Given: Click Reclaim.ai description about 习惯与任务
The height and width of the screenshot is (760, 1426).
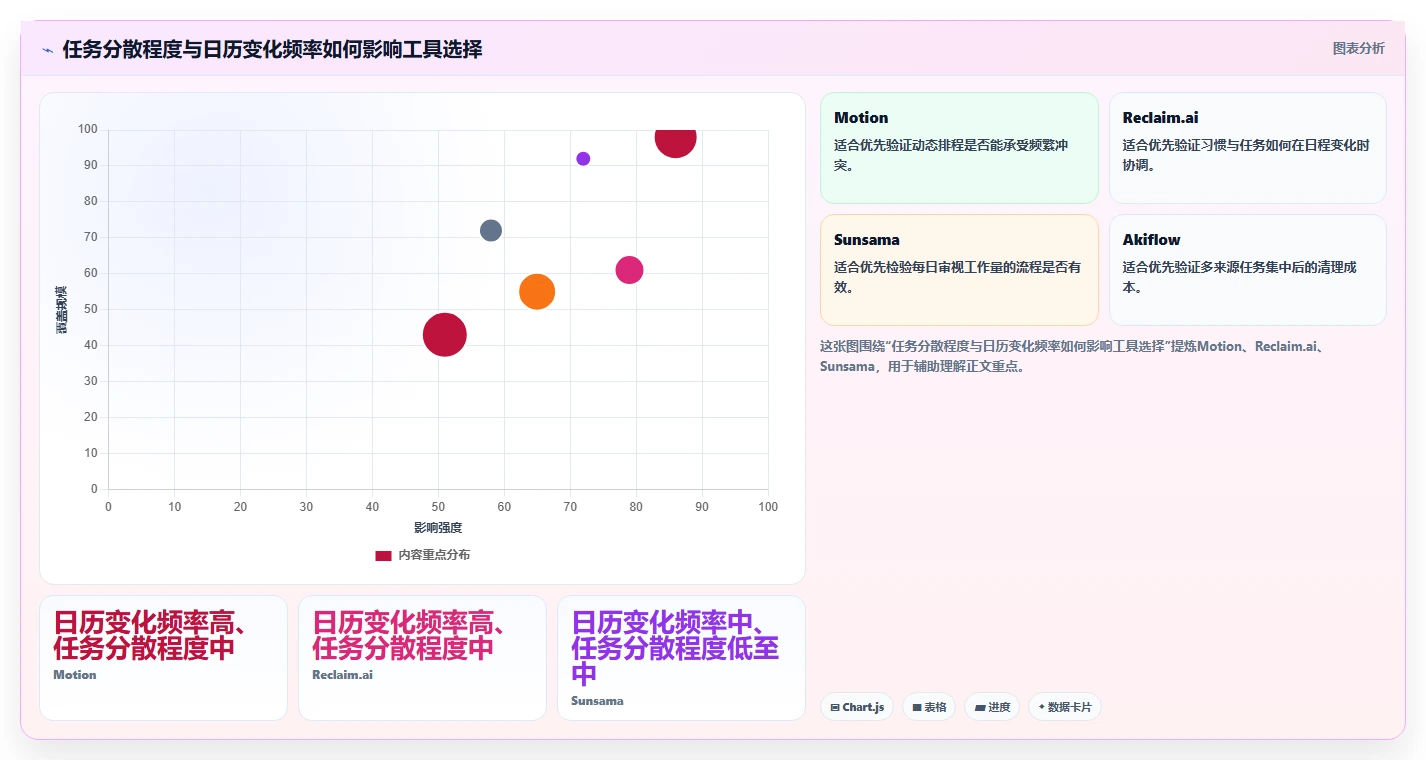Looking at the screenshot, I should 1246,155.
